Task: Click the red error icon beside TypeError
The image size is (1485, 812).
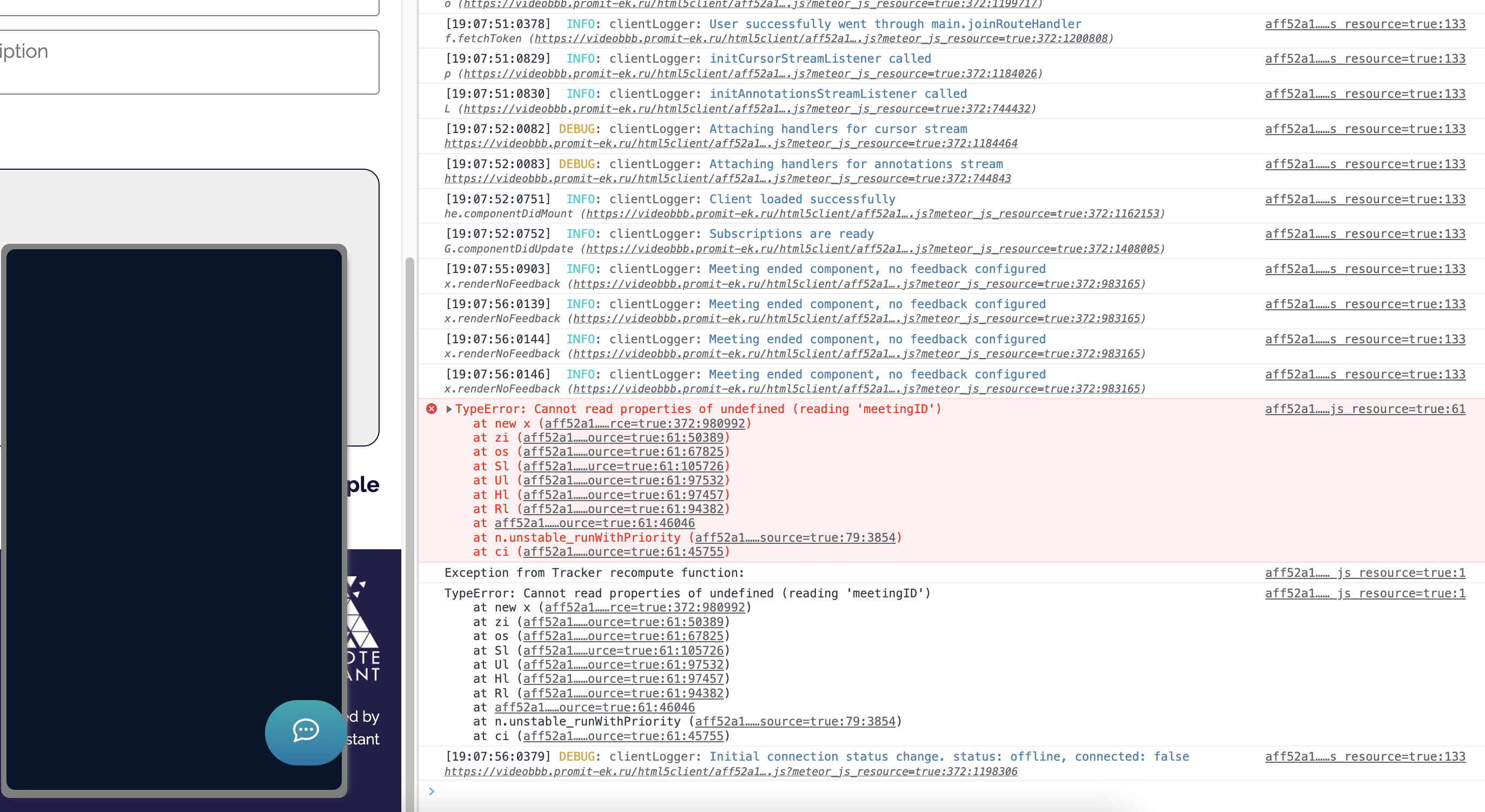Action: tap(432, 409)
